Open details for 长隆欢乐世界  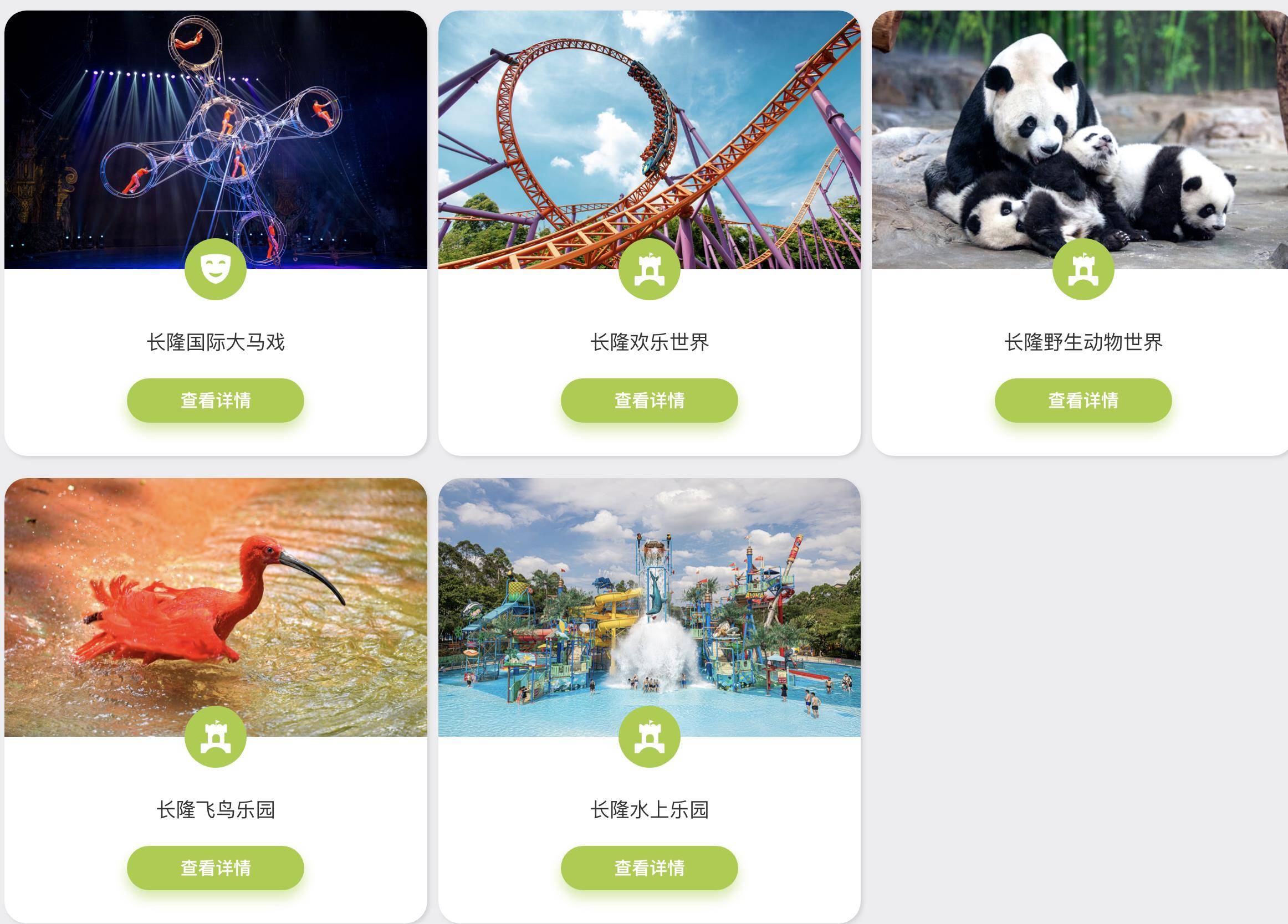coord(649,400)
